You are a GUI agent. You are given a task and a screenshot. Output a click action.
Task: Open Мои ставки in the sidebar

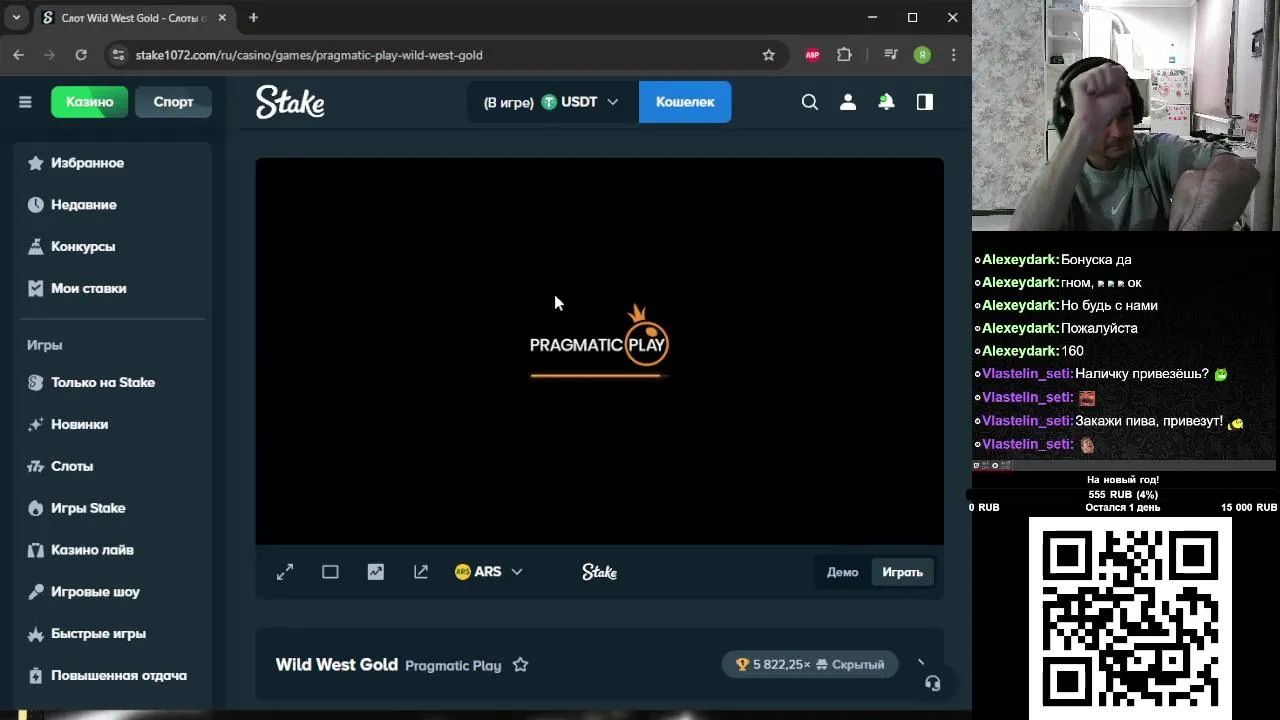112,288
